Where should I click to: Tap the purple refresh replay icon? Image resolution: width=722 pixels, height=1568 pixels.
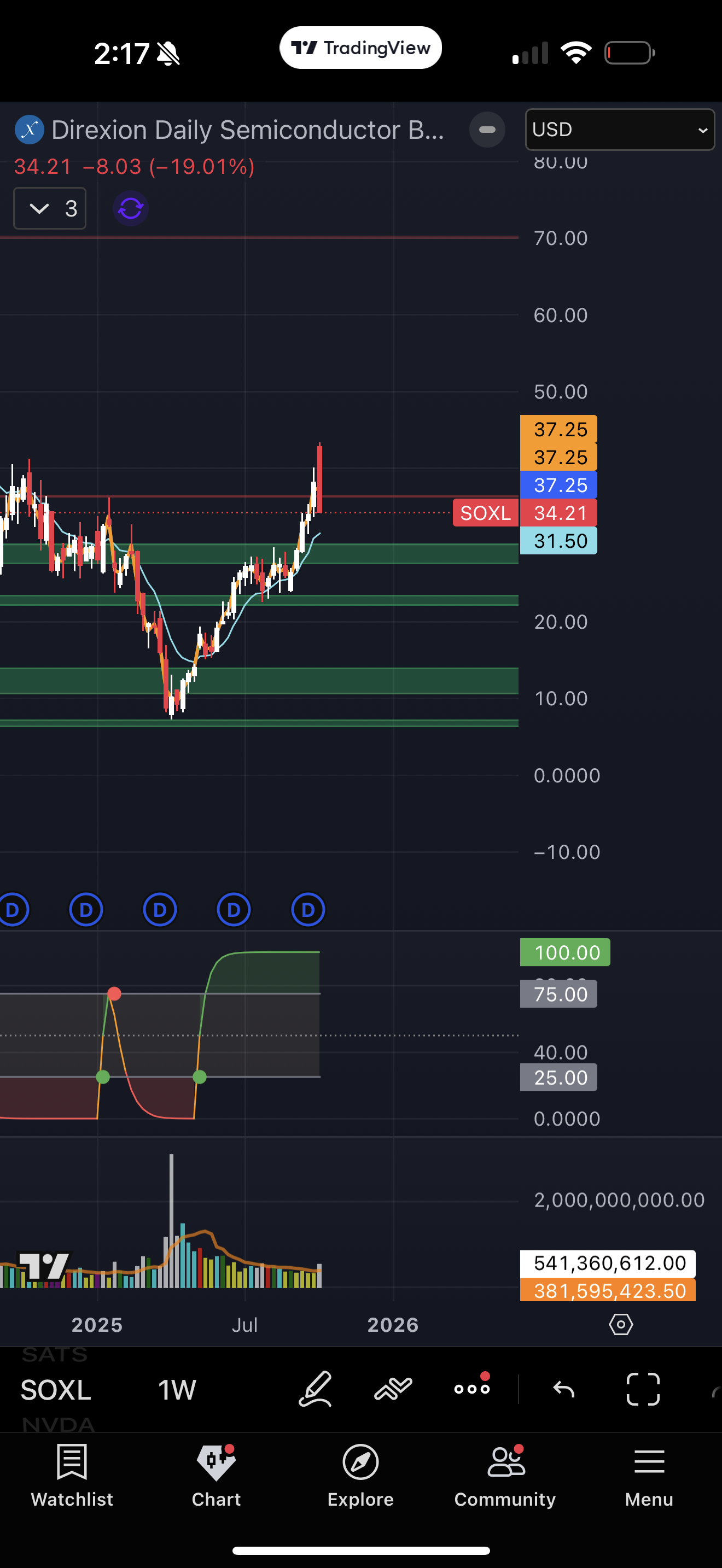(x=131, y=209)
